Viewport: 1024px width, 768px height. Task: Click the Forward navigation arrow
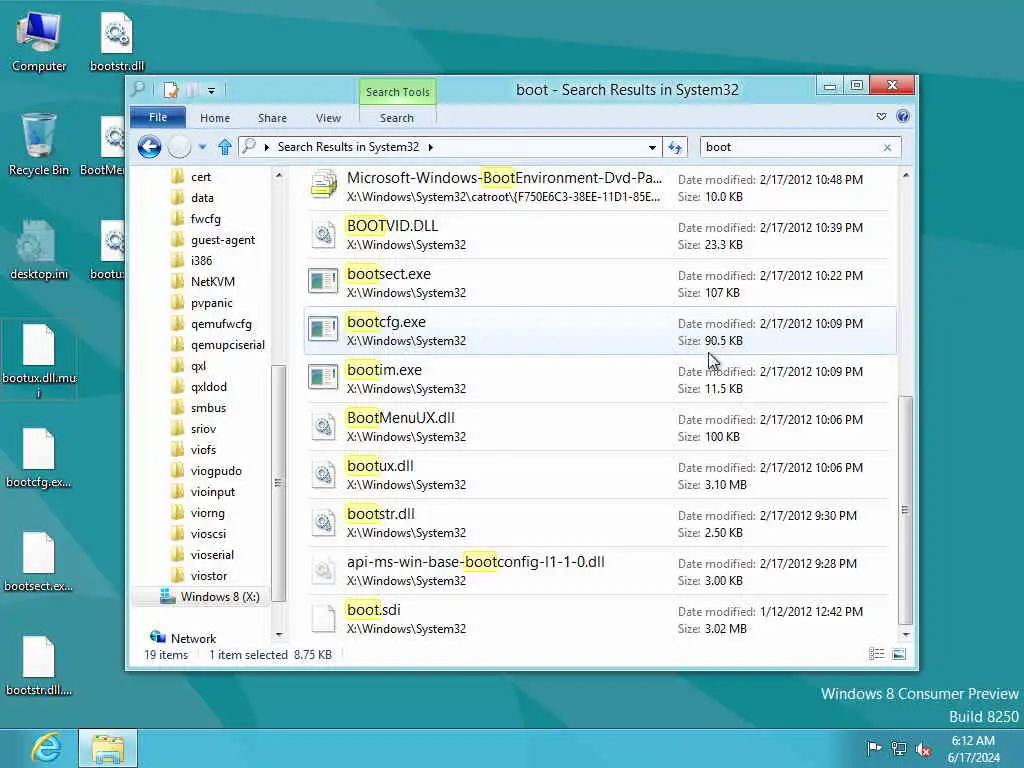click(180, 147)
